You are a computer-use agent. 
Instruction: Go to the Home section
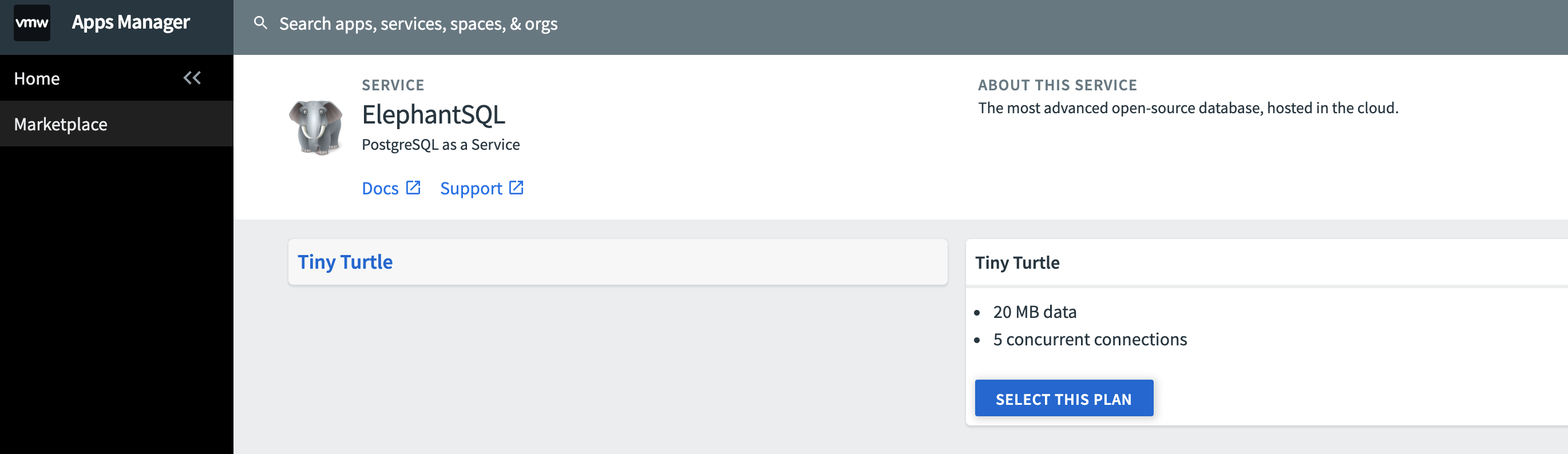coord(37,78)
